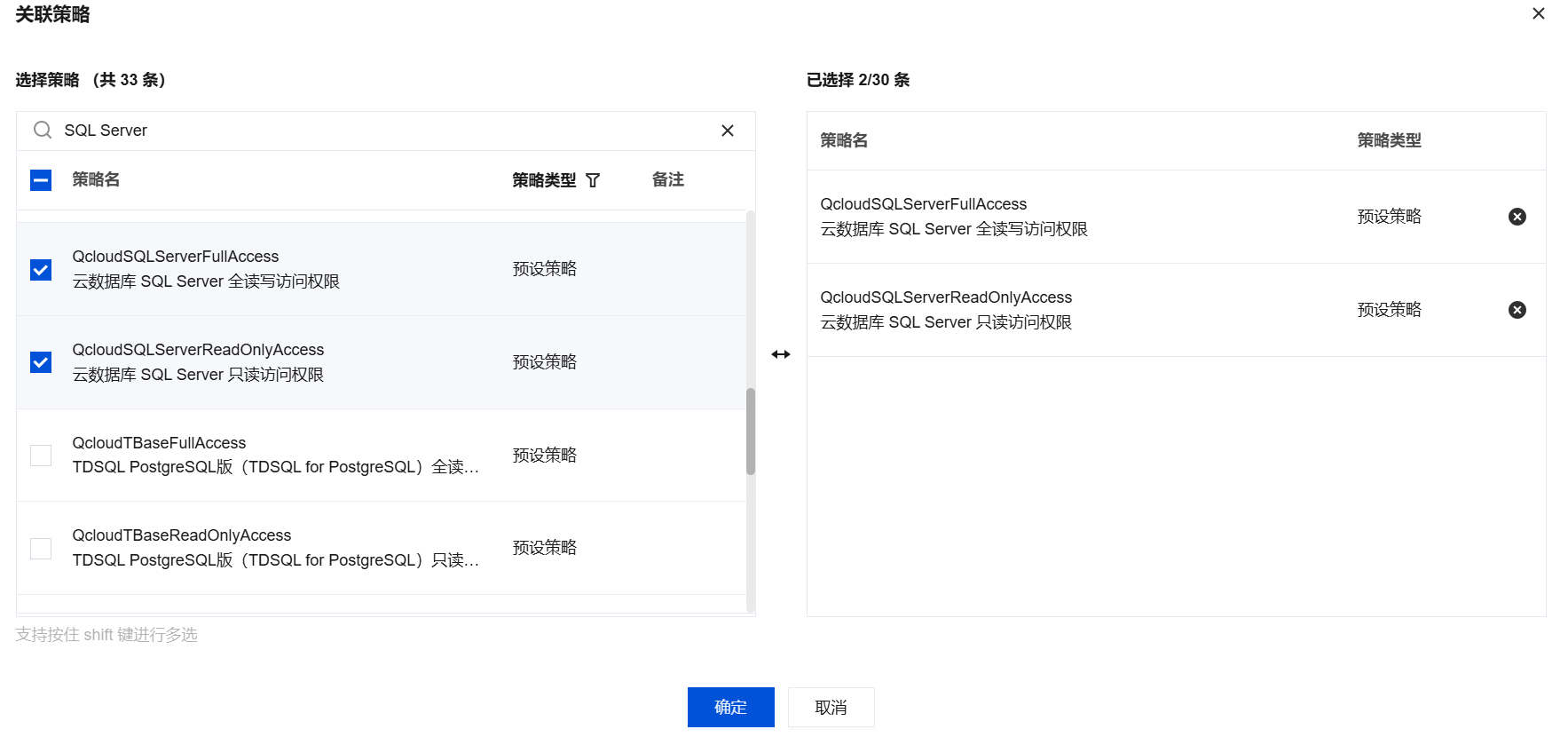Confirm with the 确定 button
1568x737 pixels.
coord(731,707)
